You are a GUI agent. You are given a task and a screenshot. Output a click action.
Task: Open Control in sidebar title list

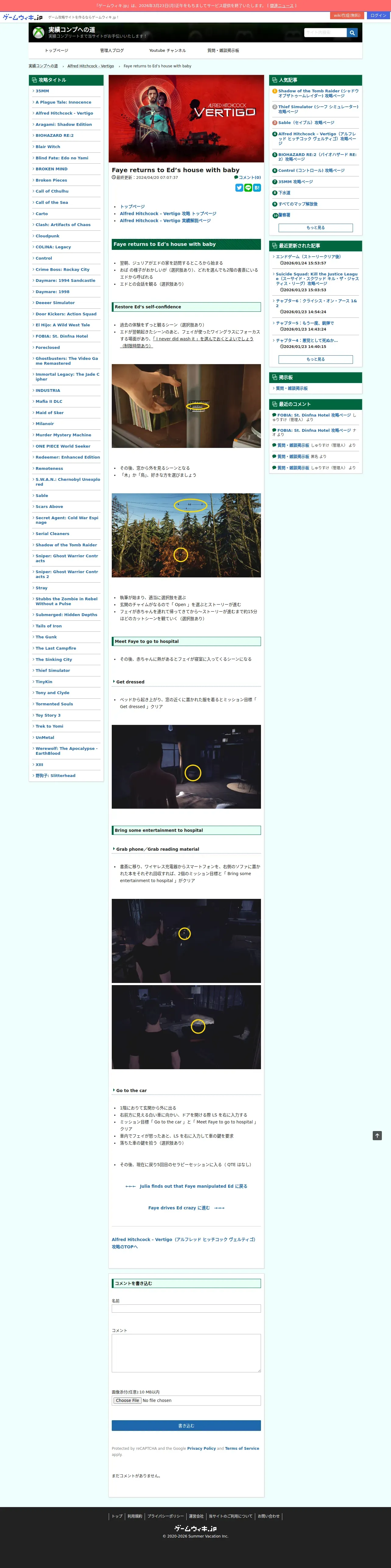44,258
